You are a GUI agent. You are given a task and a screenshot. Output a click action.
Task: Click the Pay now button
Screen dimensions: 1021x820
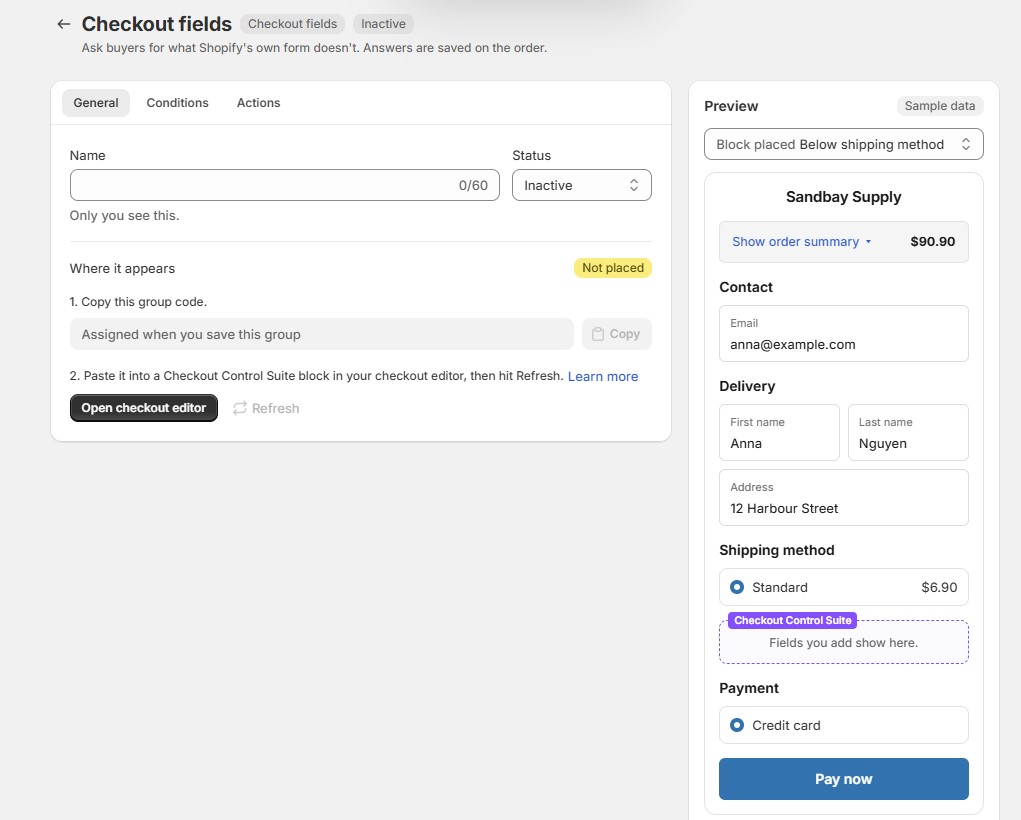pyautogui.click(x=843, y=779)
